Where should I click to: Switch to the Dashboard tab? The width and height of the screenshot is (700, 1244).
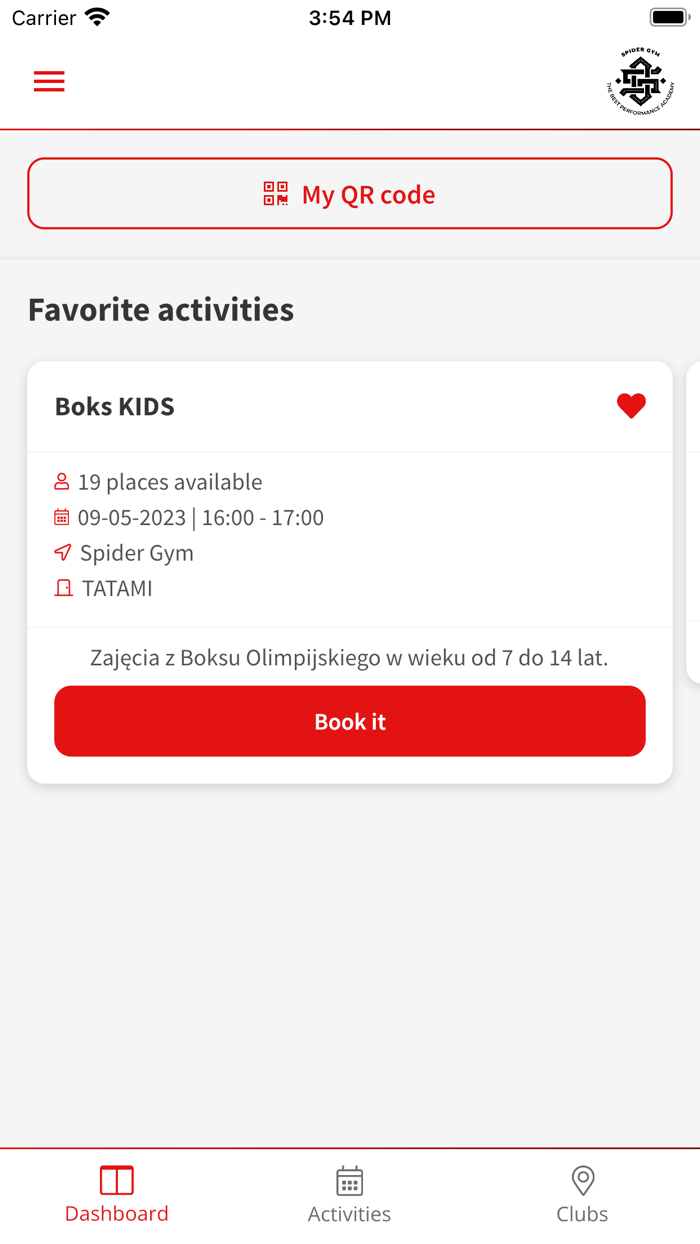117,1194
